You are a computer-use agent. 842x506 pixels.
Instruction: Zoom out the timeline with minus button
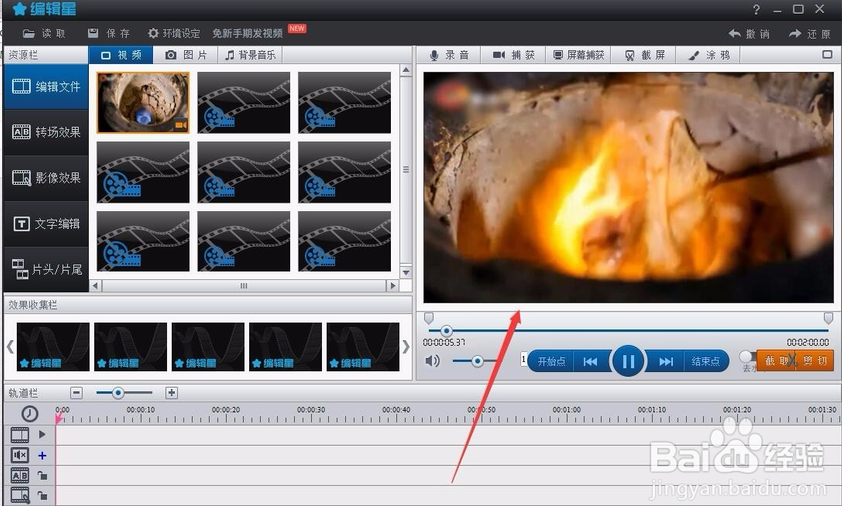click(x=76, y=393)
